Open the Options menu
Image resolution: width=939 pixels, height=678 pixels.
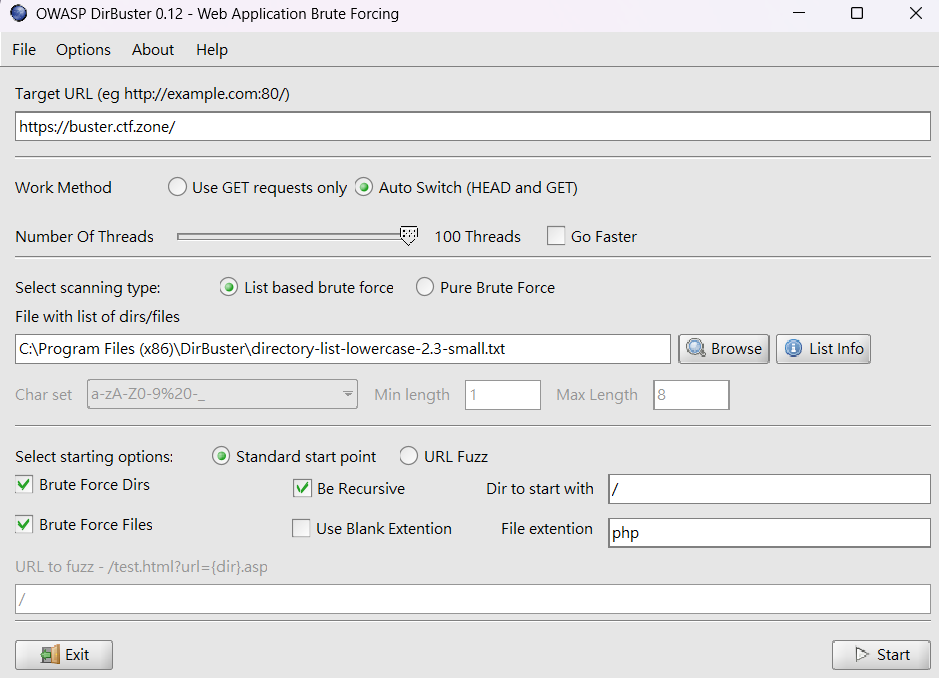(x=83, y=50)
